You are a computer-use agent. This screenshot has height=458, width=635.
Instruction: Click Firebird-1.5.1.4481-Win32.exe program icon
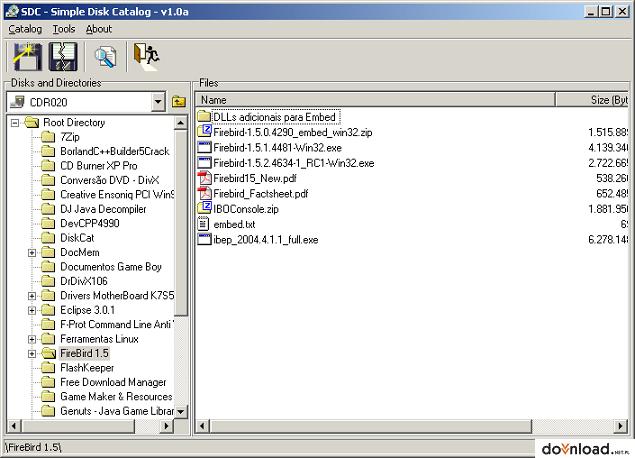[x=204, y=147]
